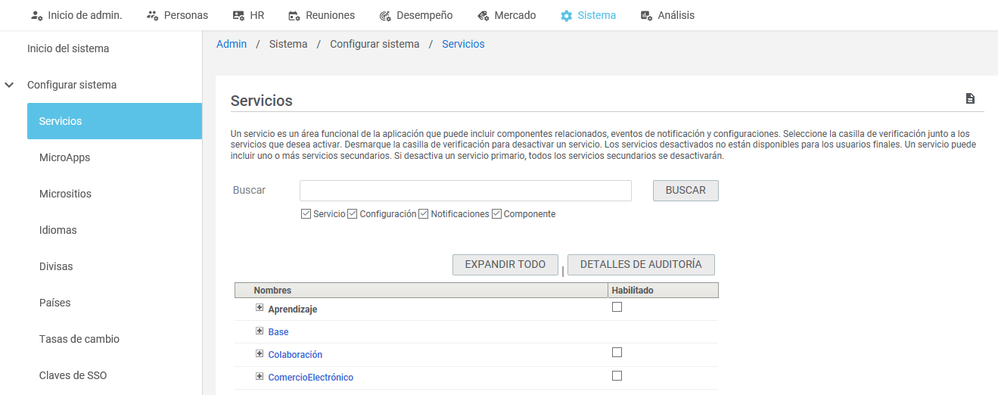Click the Desempeño target icon
The height and width of the screenshot is (395, 998).
pos(384,15)
